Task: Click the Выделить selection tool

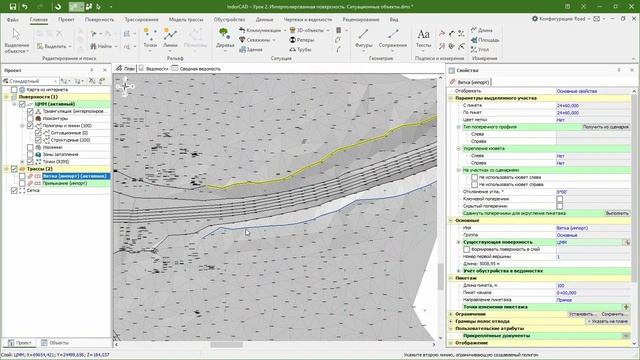Action: click(x=54, y=46)
